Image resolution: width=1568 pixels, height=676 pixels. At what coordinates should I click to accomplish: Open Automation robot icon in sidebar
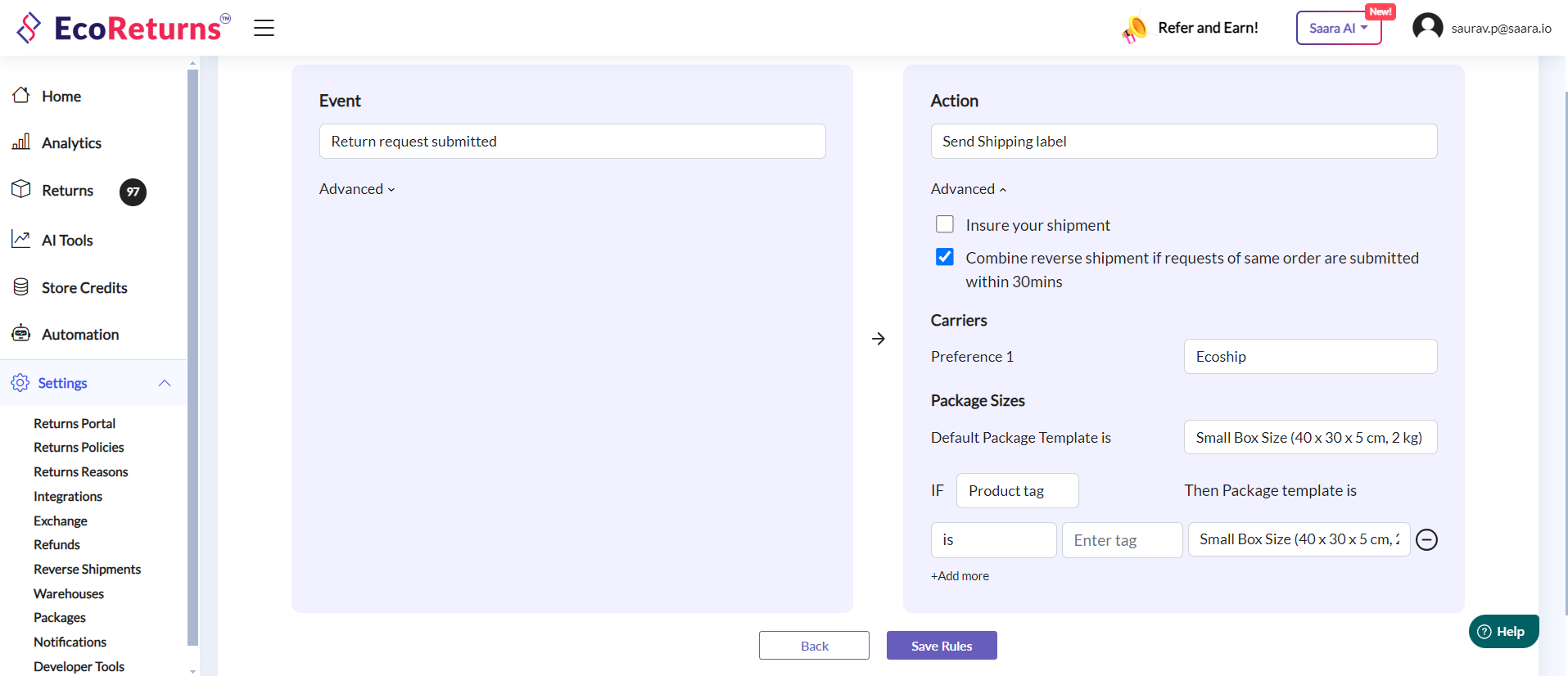(21, 334)
